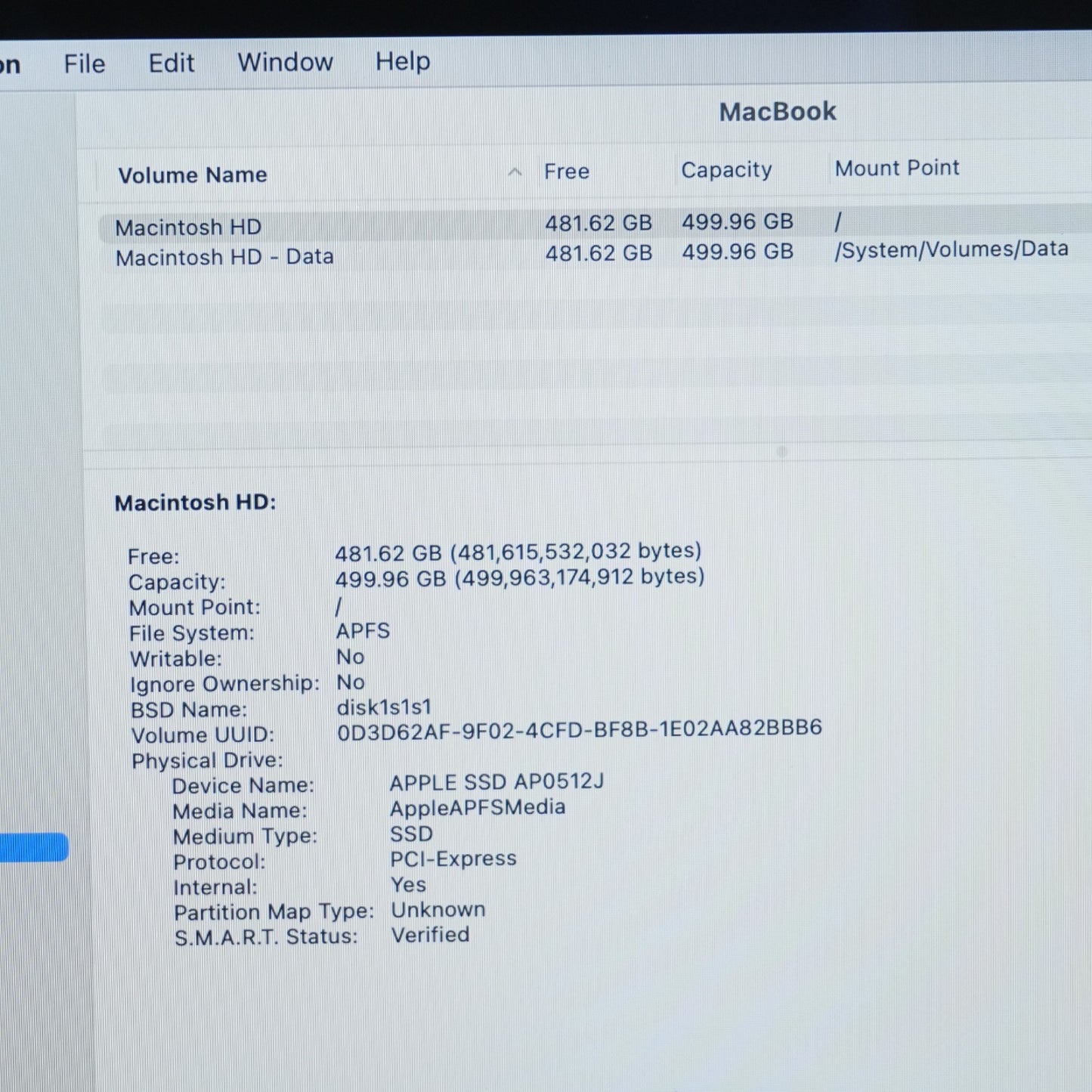The image size is (1092, 1092).
Task: Click the "Mount Point:" label in details pane
Action: coord(194,608)
